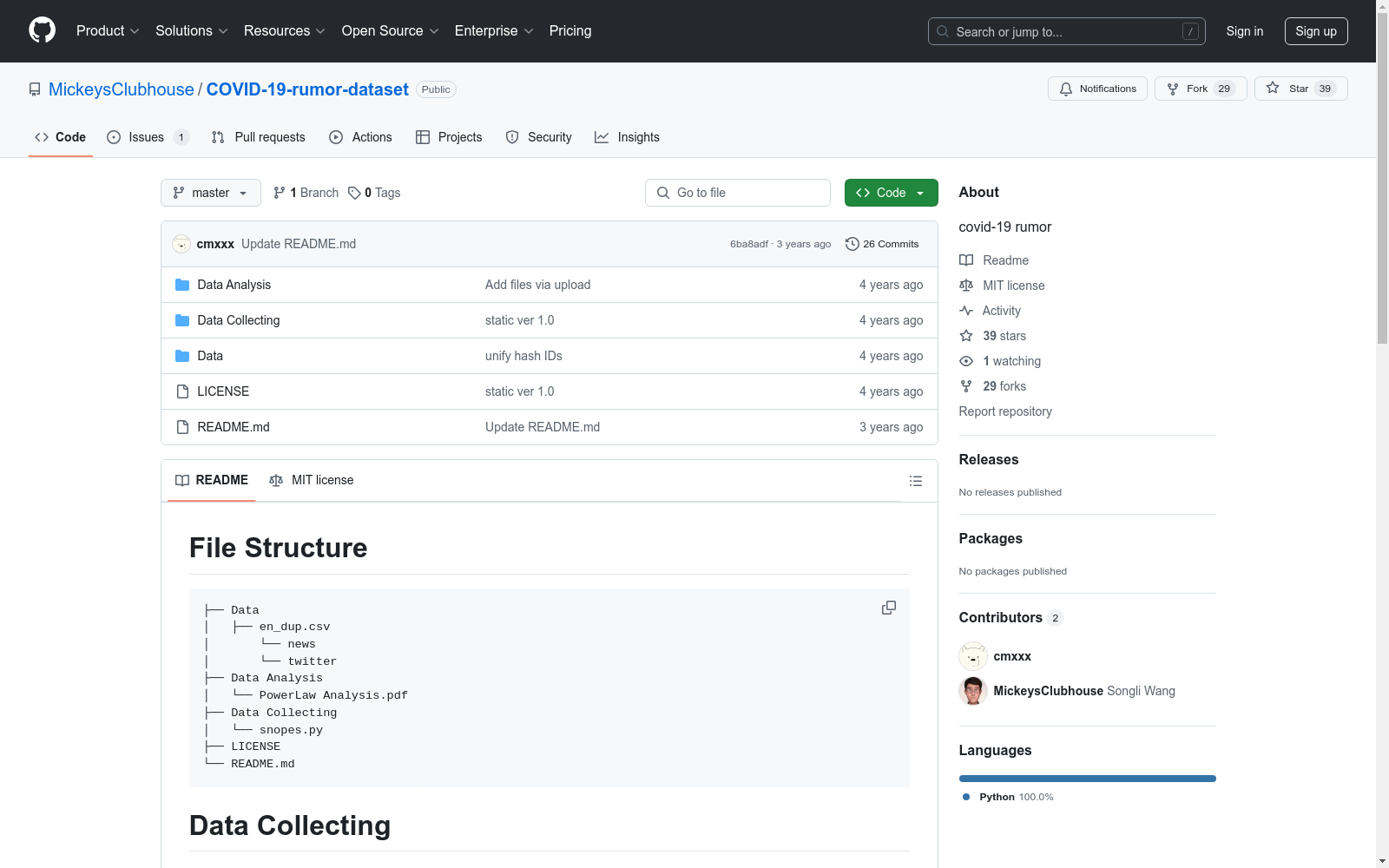Screen dimensions: 1389x868
Task: Click the star icon next to 39 stars
Action: (966, 336)
